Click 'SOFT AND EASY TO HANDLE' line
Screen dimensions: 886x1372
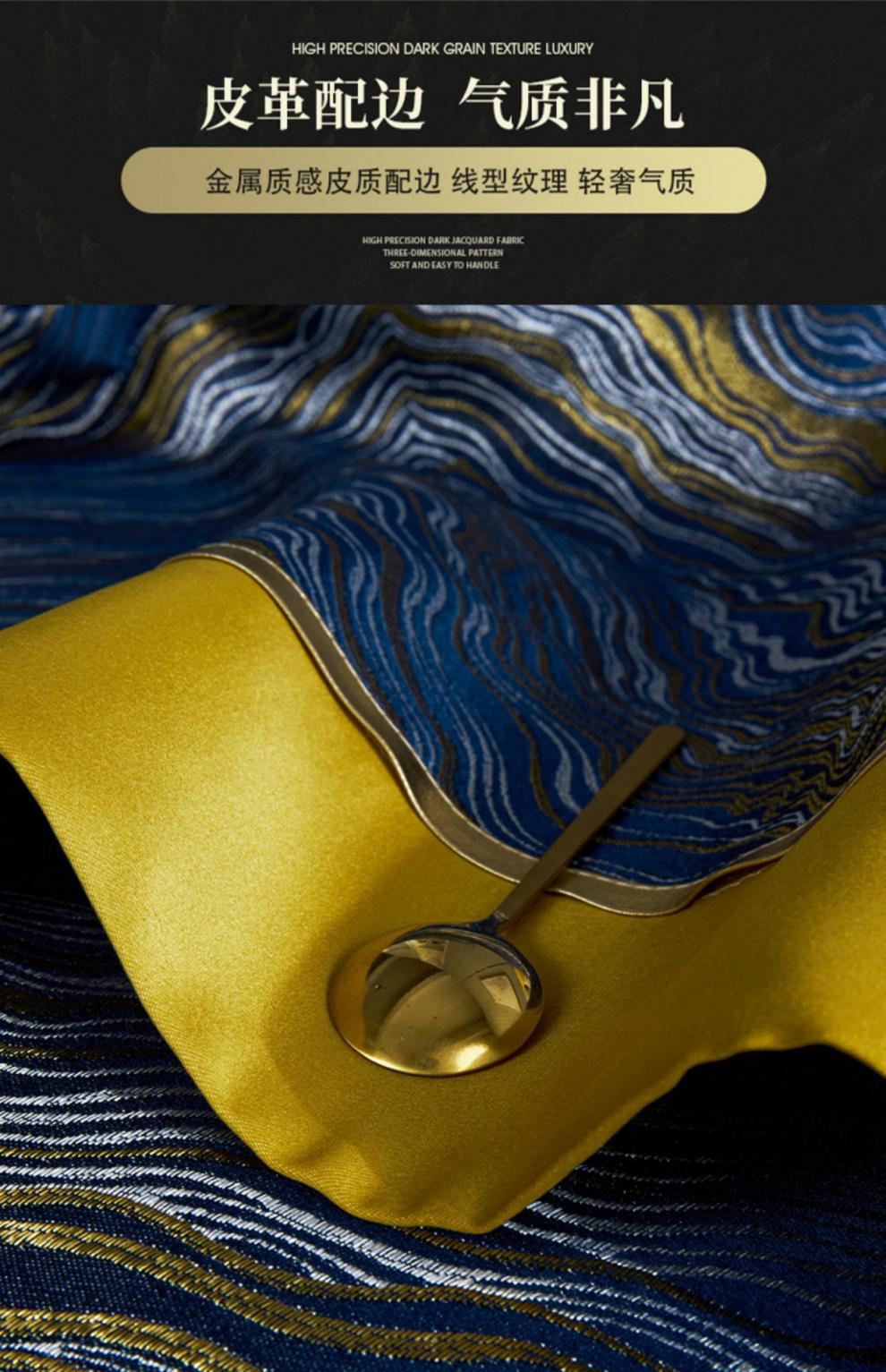[444, 265]
